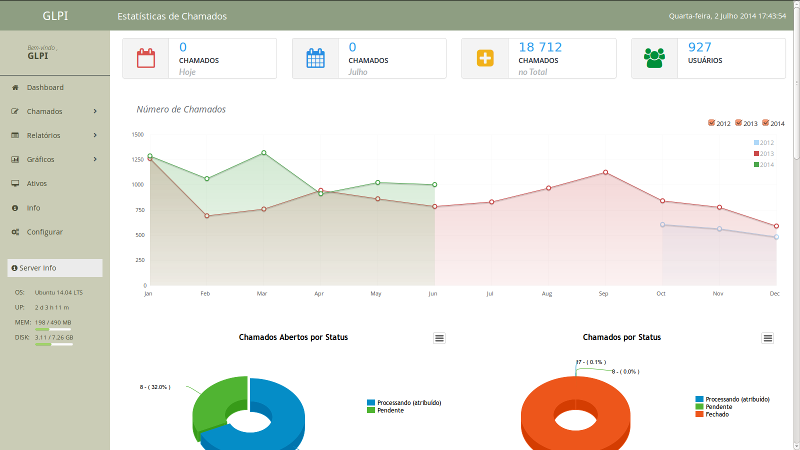This screenshot has width=800, height=450.
Task: Click the Dashboard home icon in sidebar
Action: 15,88
